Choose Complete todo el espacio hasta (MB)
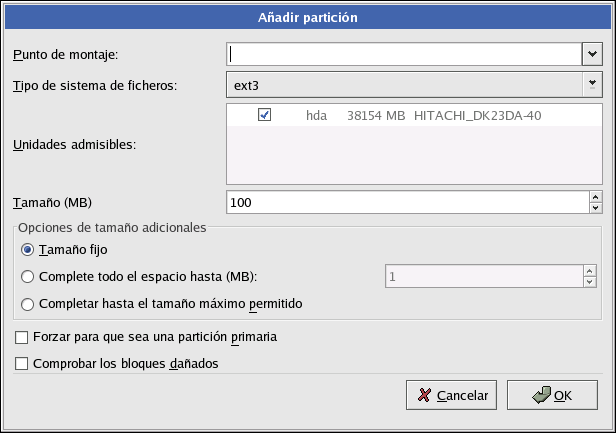Image resolution: width=616 pixels, height=433 pixels. pos(27,277)
